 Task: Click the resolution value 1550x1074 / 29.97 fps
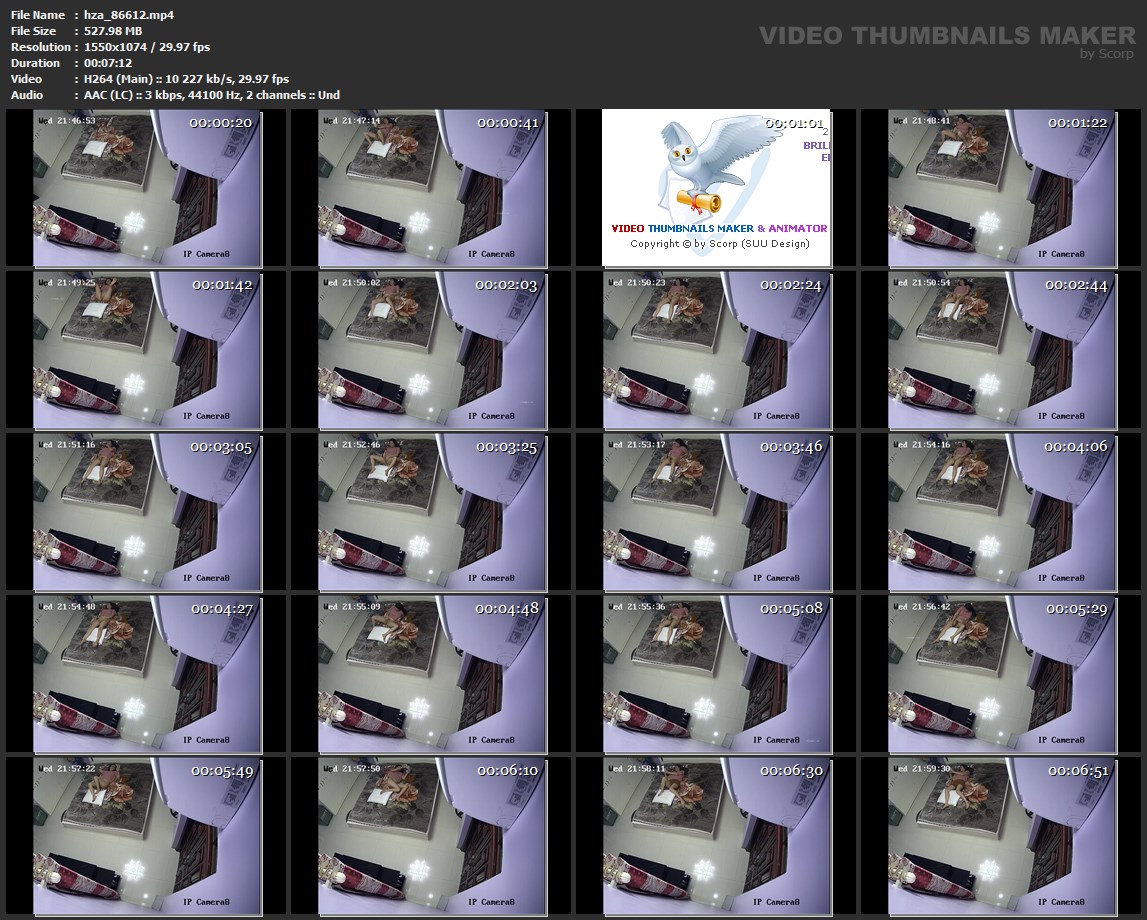[146, 47]
